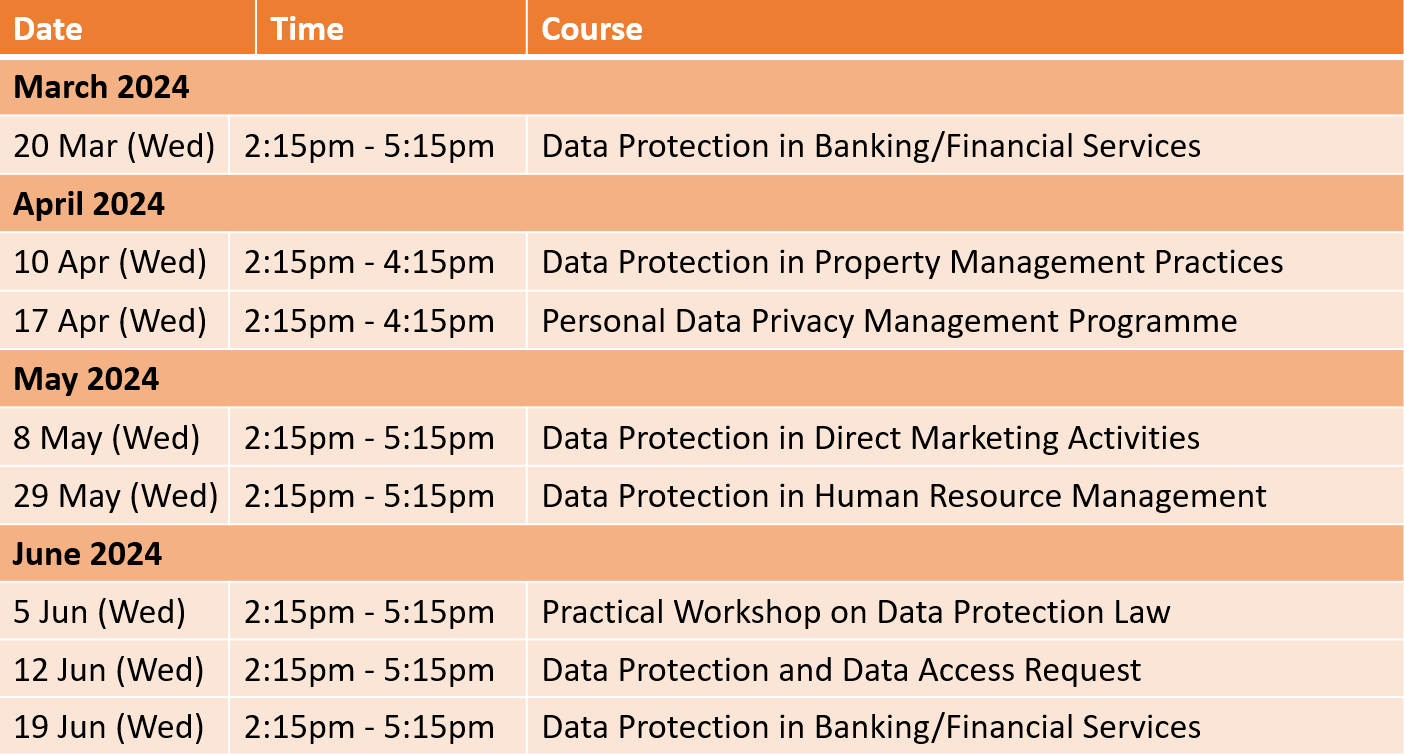Open Data Protection and Data Access Request
Viewport: 1404px width, 754px height.
coord(841,670)
